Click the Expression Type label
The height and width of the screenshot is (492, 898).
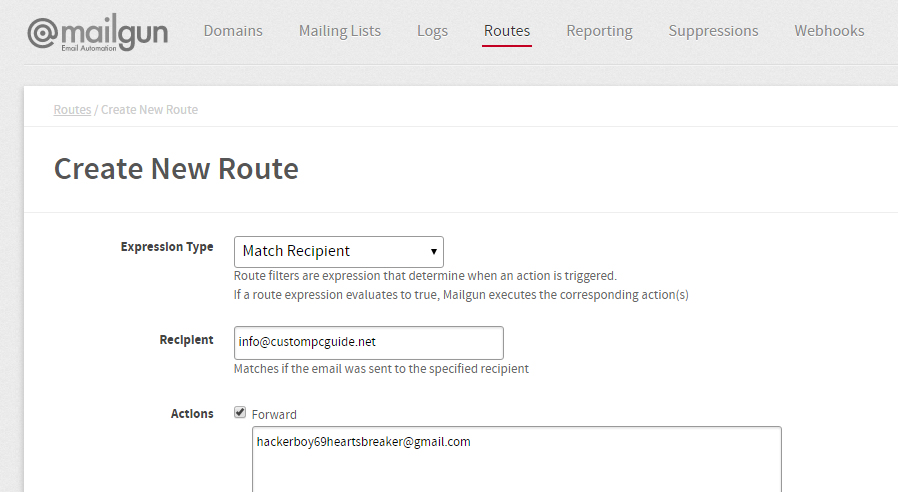pos(167,247)
